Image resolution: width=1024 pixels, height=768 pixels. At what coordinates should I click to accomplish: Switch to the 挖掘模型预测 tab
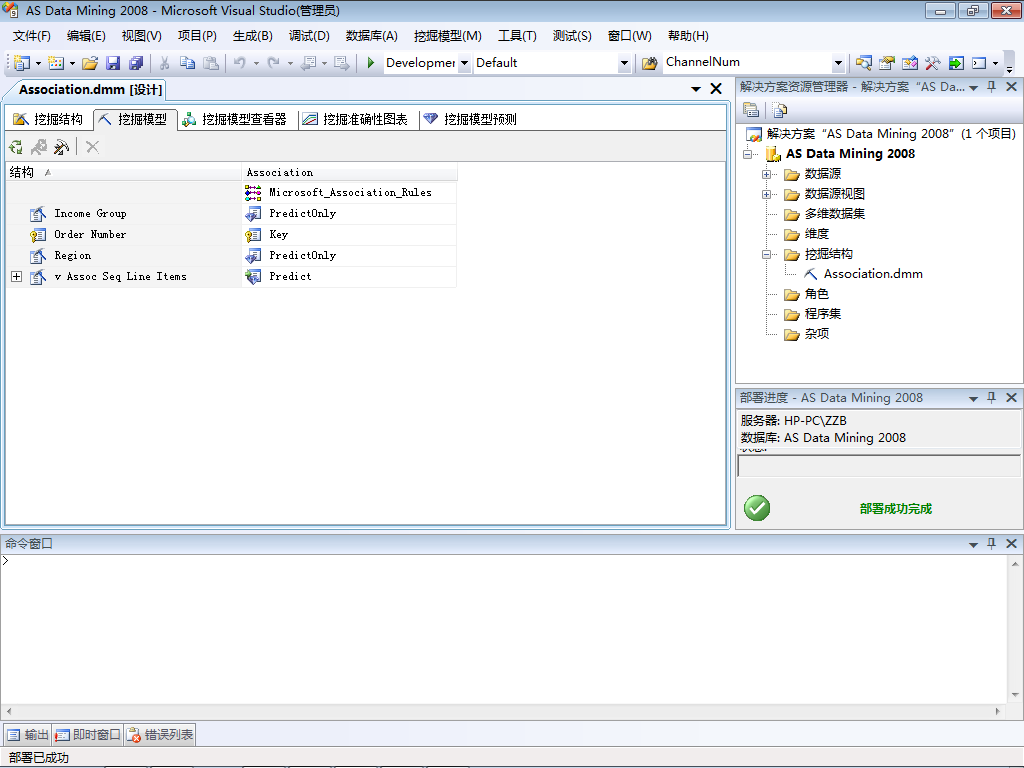click(x=471, y=119)
